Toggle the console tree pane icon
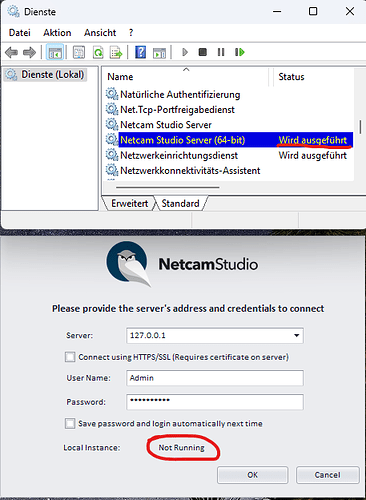This screenshot has width=366, height=500. [x=55, y=52]
